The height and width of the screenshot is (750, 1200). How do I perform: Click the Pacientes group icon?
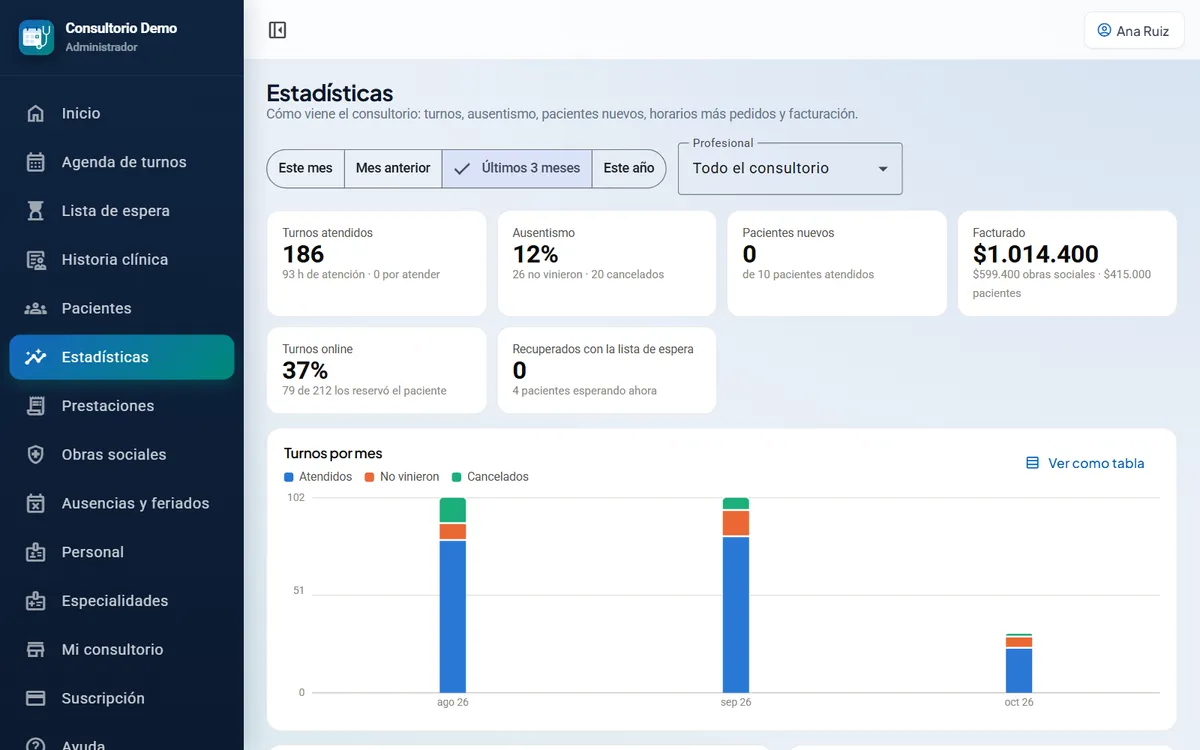tap(36, 308)
